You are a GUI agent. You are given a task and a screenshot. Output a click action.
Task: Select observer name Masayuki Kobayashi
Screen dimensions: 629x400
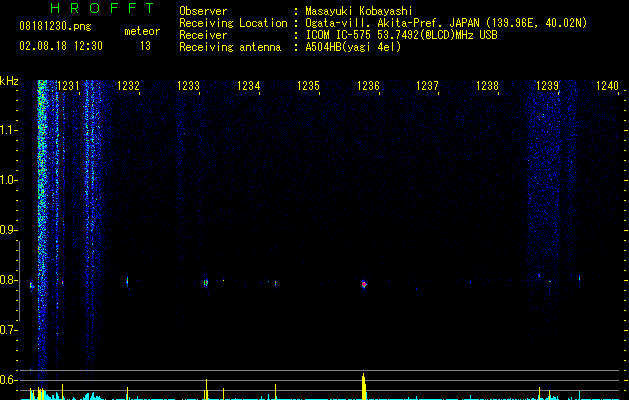coord(359,11)
